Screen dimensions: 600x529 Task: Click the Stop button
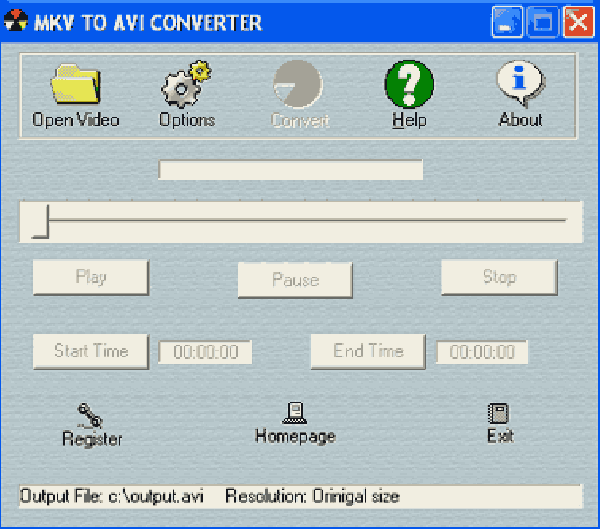tap(499, 278)
